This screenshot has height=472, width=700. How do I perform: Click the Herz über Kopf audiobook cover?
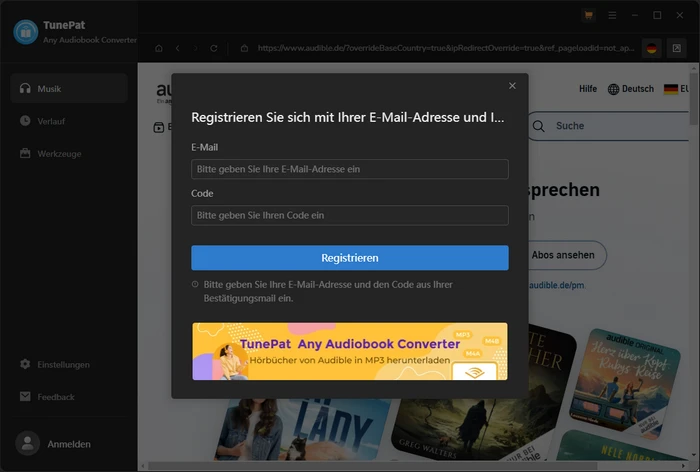625,383
